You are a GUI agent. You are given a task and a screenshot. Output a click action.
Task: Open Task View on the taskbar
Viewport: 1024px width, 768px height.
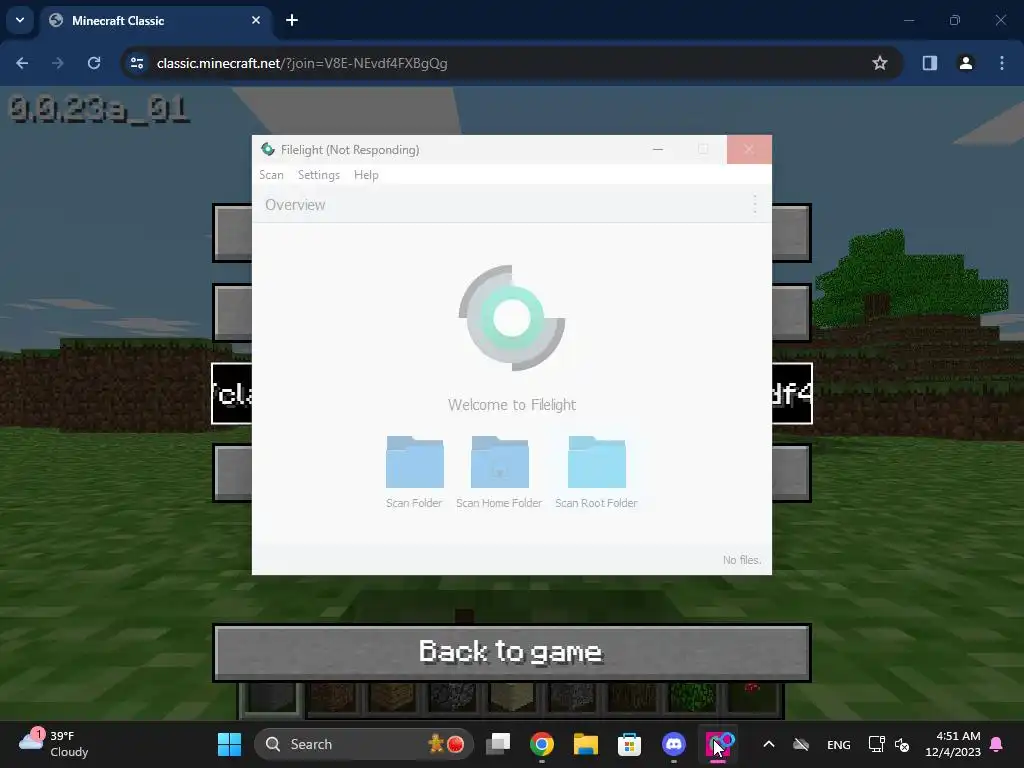(498, 744)
